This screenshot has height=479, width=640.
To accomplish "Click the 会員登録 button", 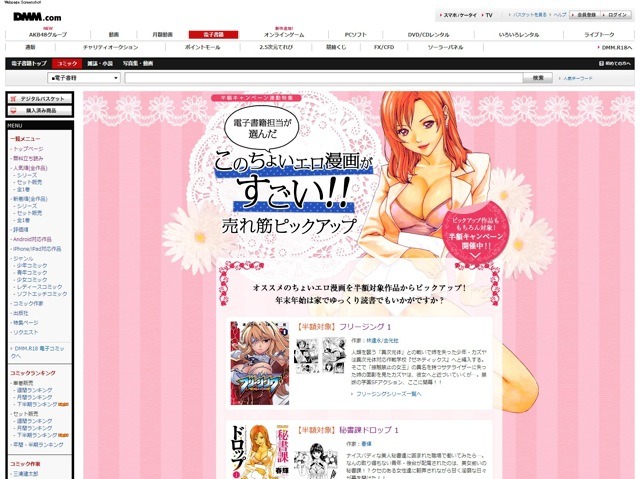I will point(586,15).
